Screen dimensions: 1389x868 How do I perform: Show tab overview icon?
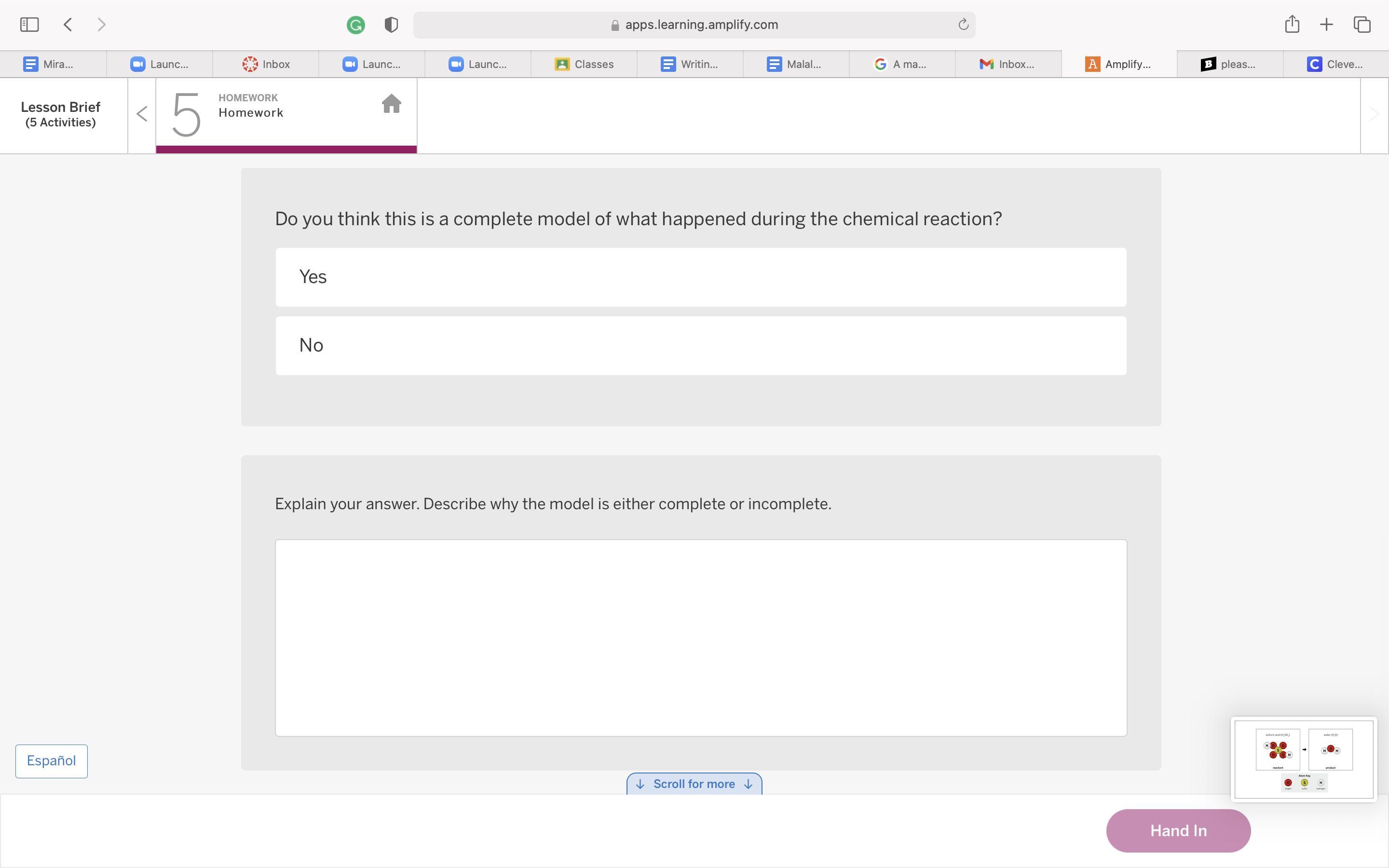pos(1362,25)
